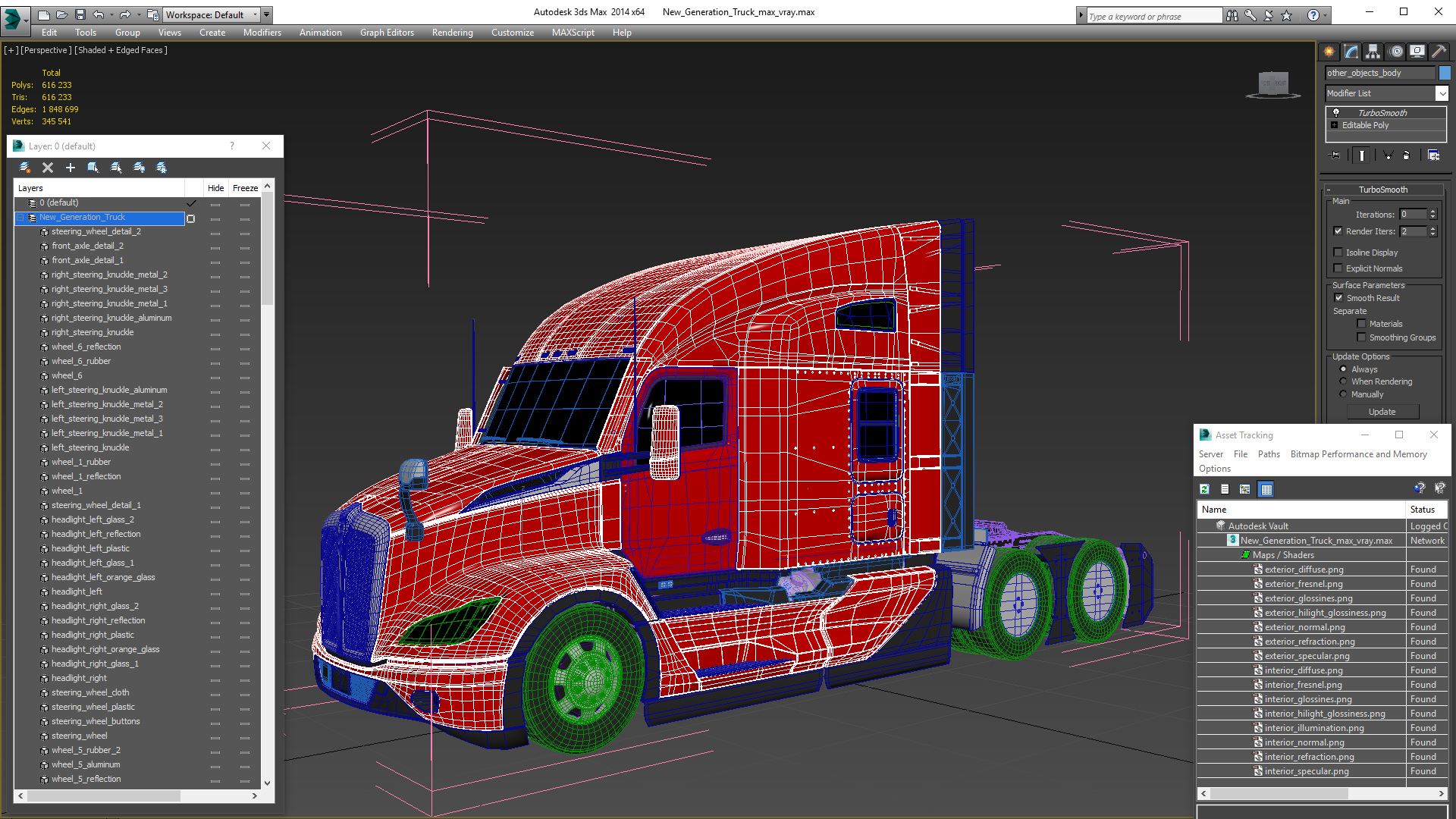Toggle the Render Iters checkbox
1456x819 pixels.
(1338, 231)
